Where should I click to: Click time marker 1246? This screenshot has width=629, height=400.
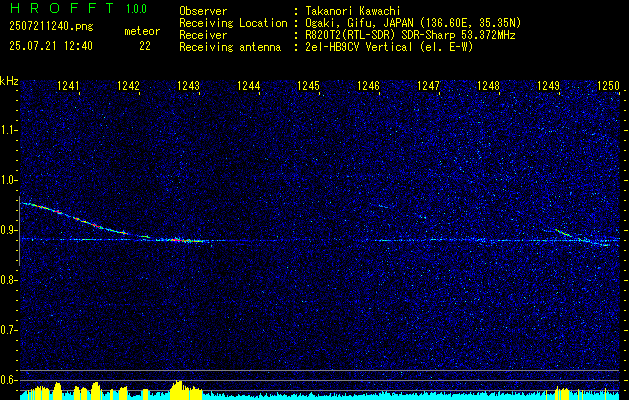[368, 85]
